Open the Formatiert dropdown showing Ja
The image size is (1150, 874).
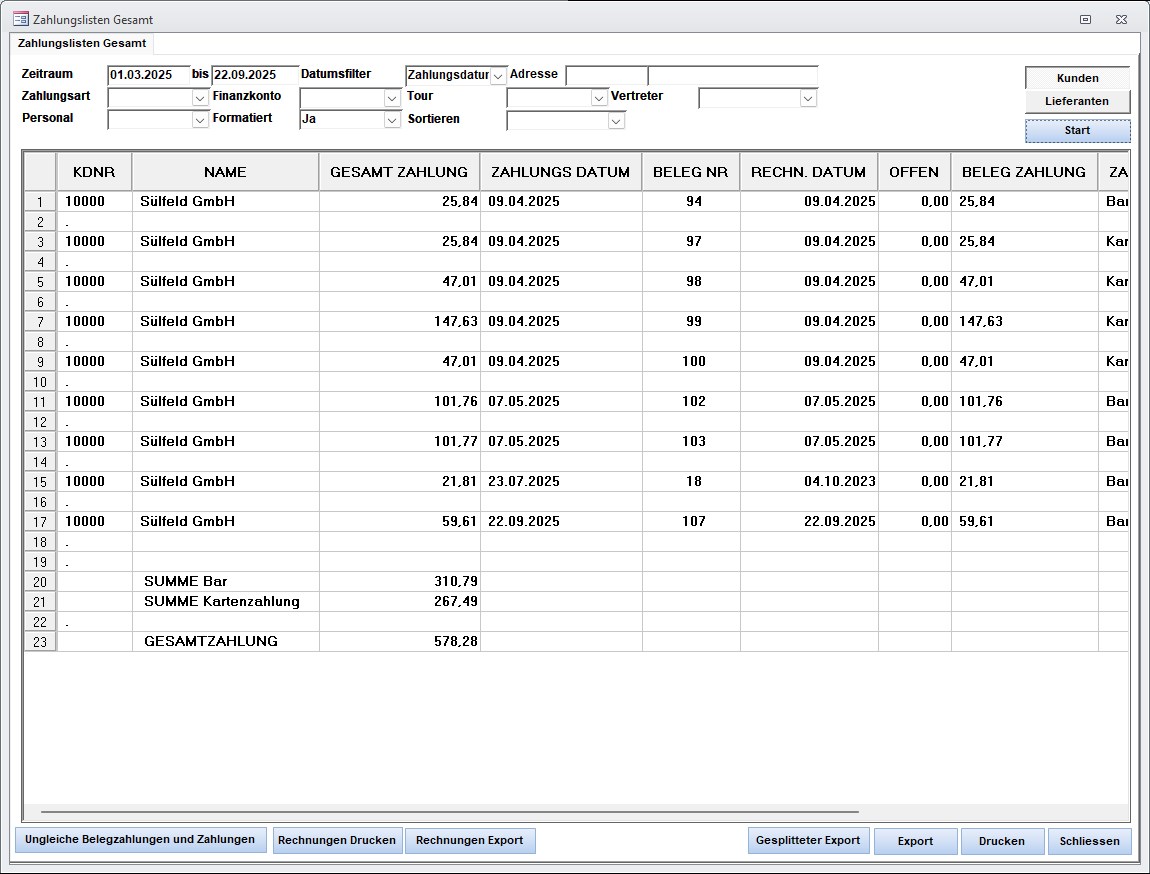click(392, 120)
